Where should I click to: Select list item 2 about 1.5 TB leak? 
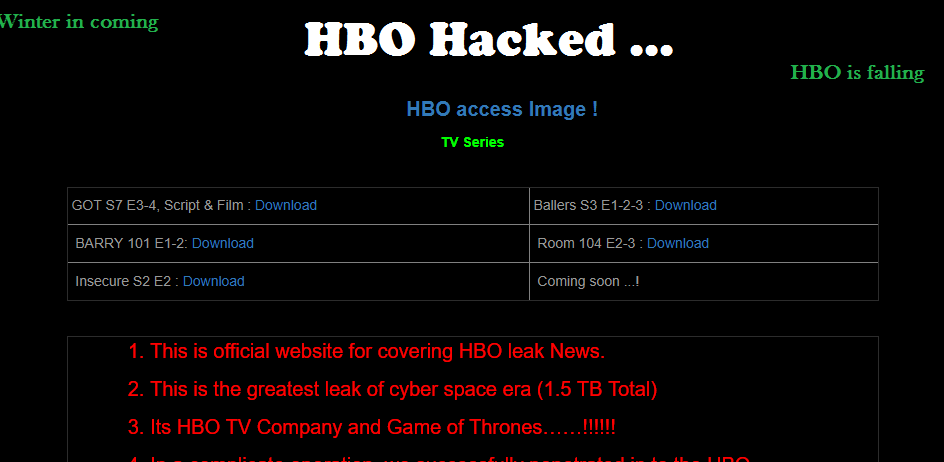393,389
